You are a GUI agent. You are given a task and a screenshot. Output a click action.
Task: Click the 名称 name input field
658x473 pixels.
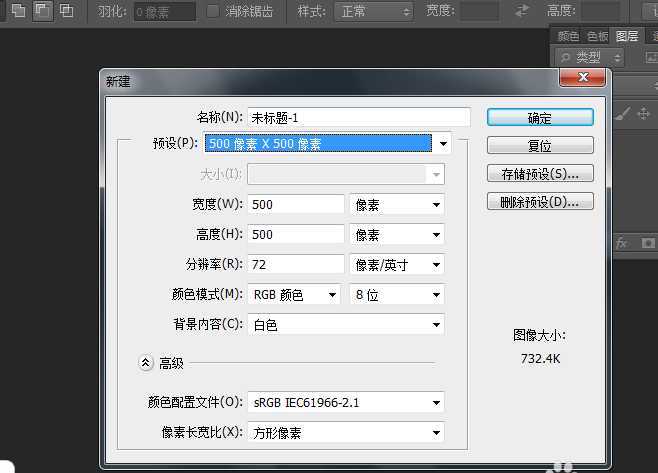tap(359, 117)
